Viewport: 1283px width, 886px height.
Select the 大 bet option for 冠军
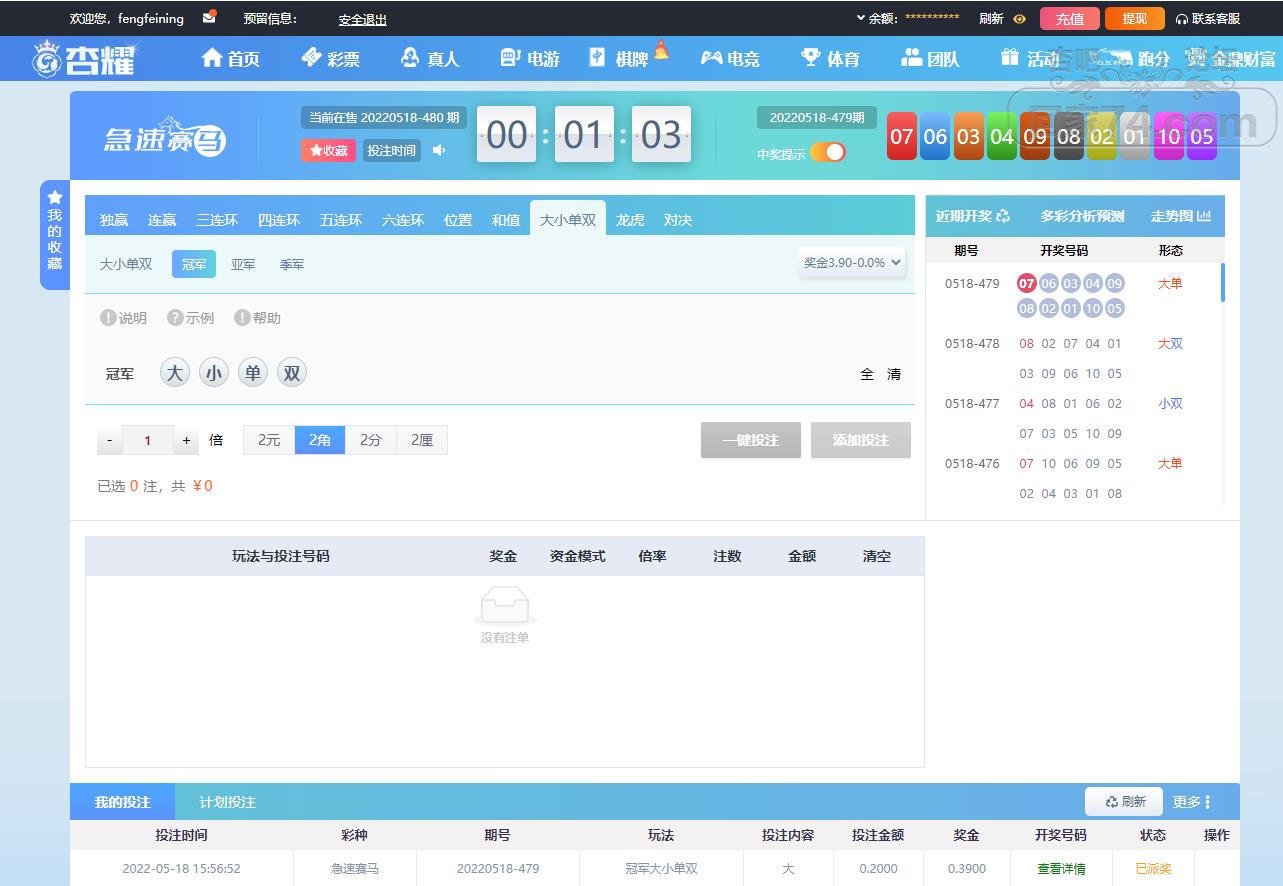[175, 373]
